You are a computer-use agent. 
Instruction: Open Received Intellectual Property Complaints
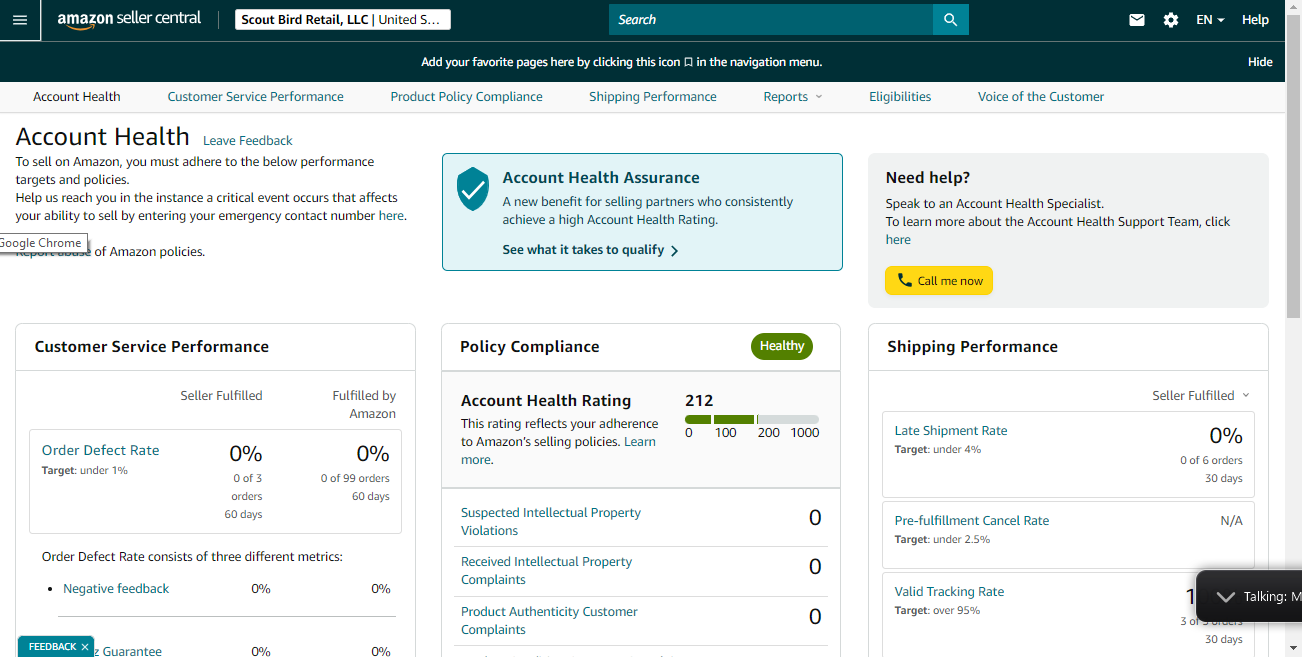[547, 571]
